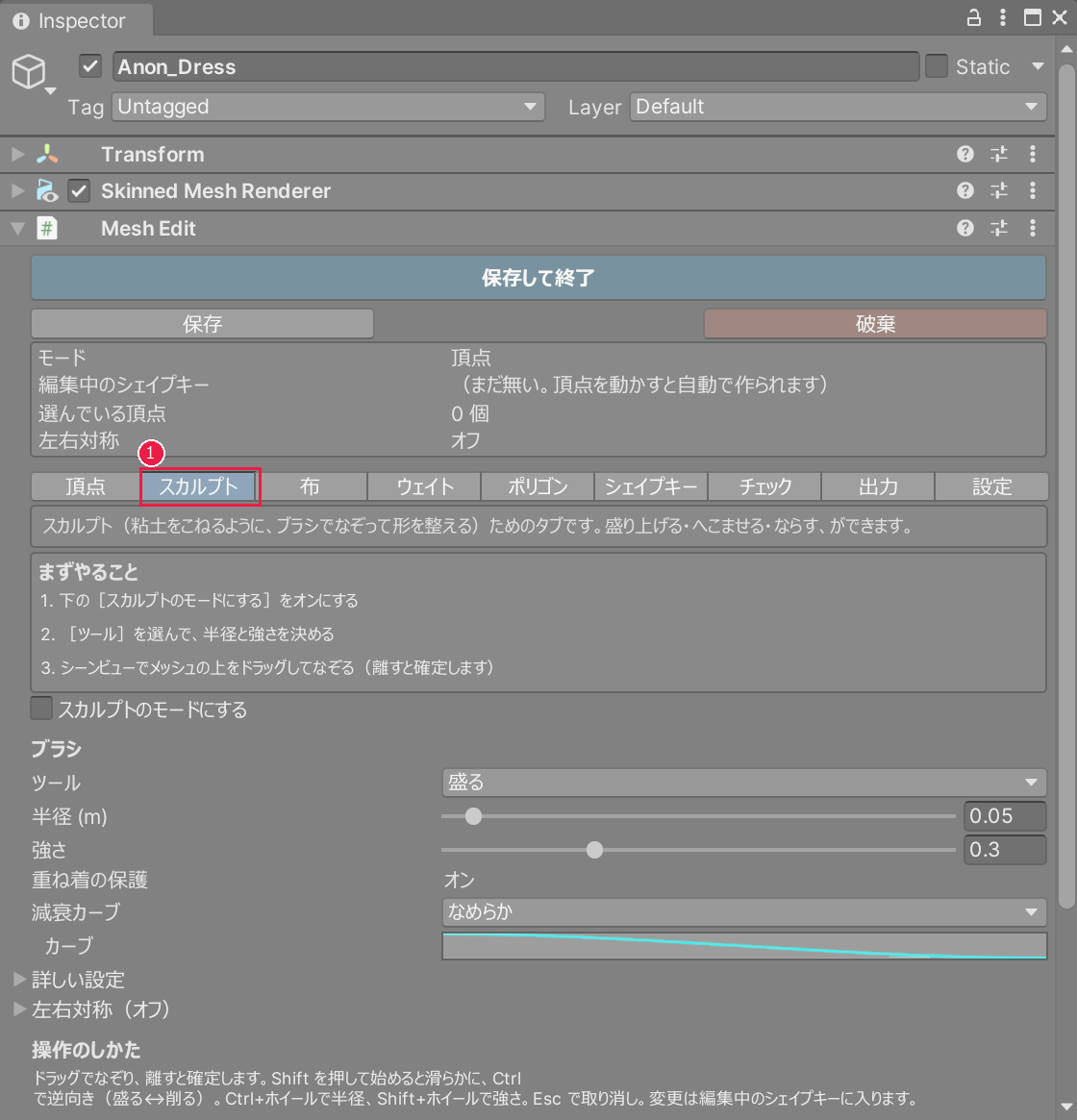Open Mesh Edit presets icon

[x=999, y=228]
